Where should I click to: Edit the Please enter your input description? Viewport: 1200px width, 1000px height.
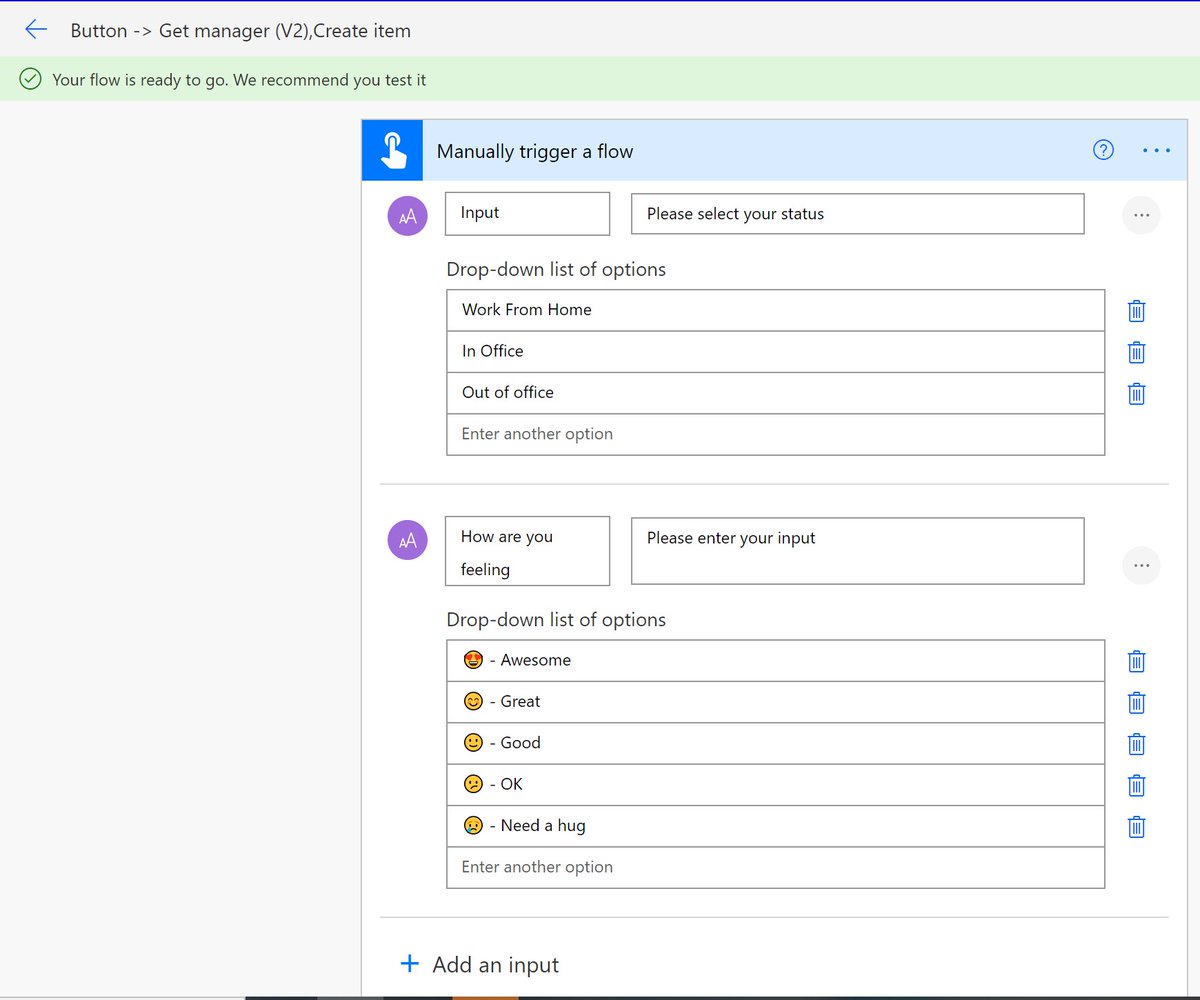(858, 551)
